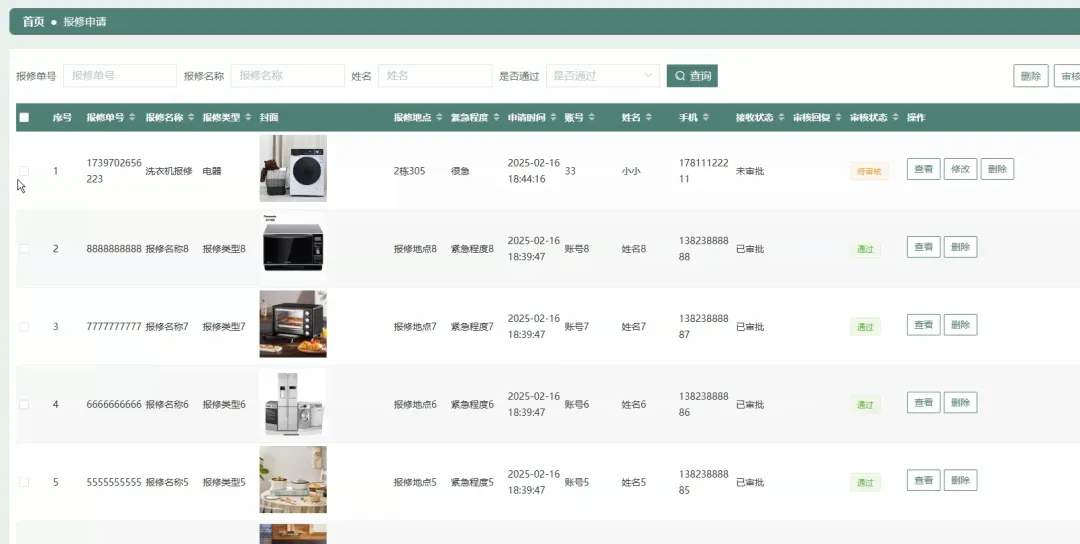Click 修改 for 洗衣机报修 row
Screen dimensions: 1080x544
960,169
